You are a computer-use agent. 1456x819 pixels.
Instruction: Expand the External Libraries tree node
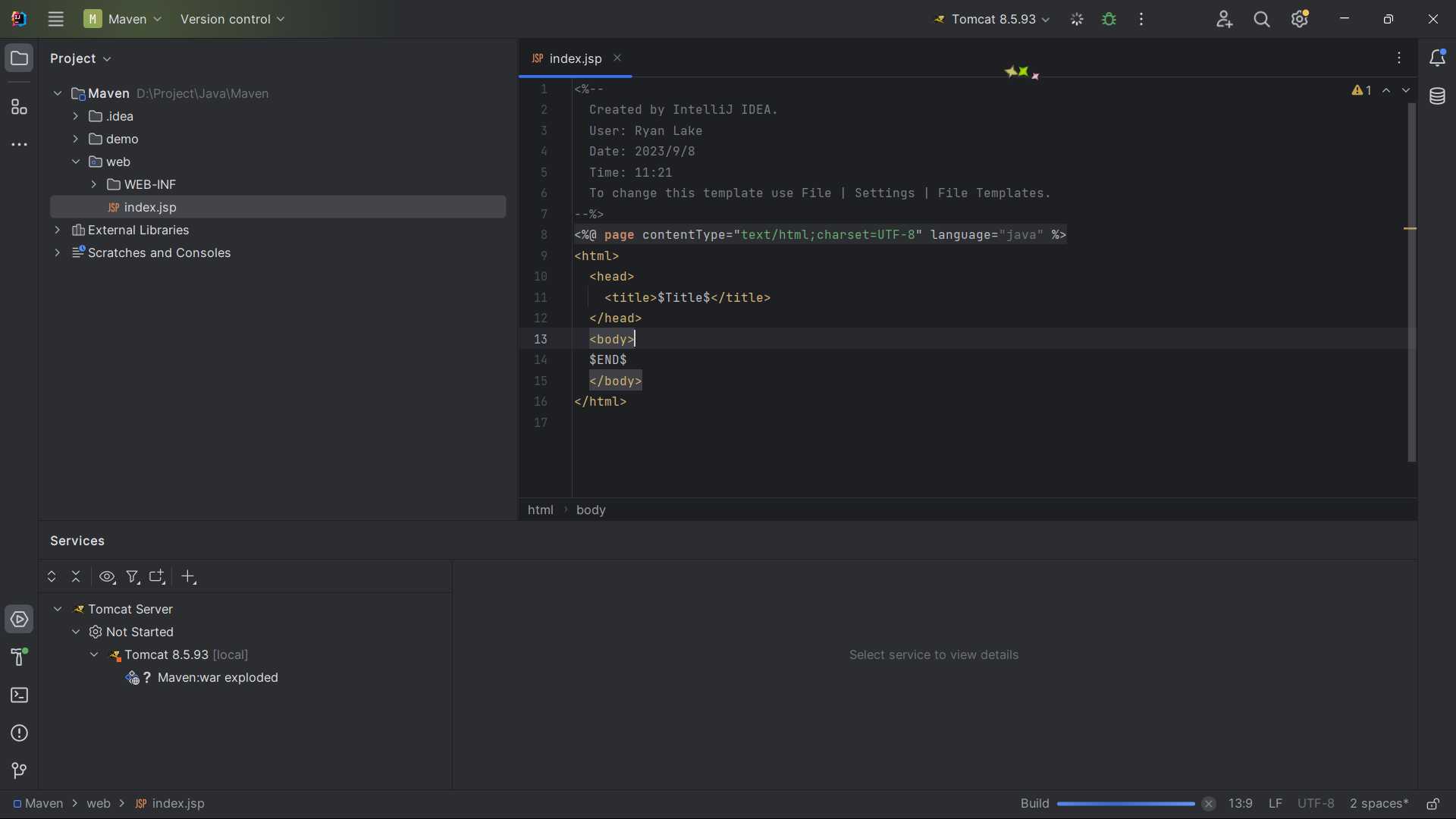pos(58,230)
